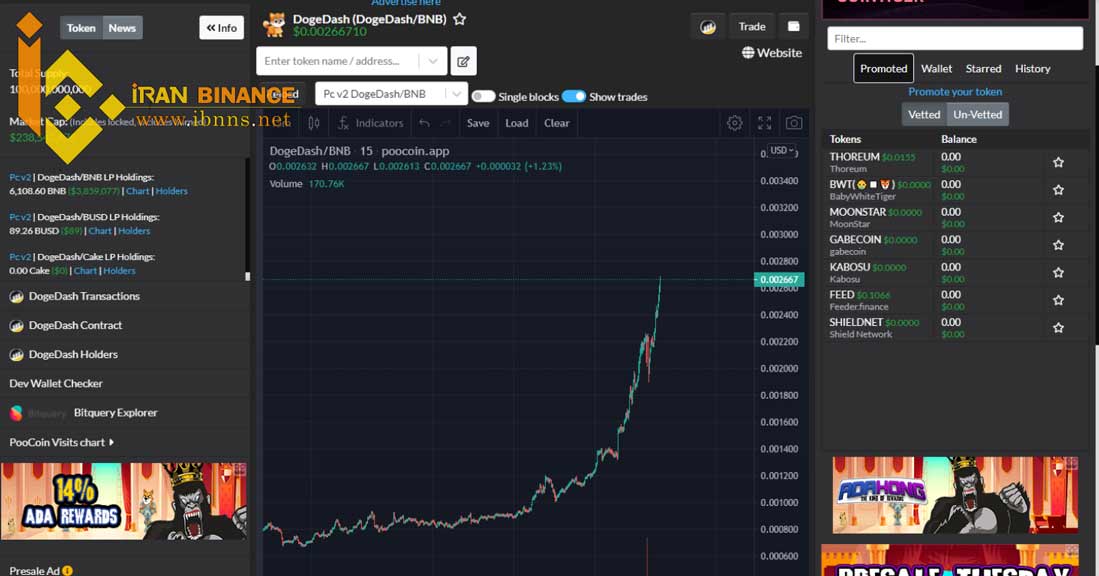The height and width of the screenshot is (576, 1099).
Task: Star the GABECOIN token
Action: pyautogui.click(x=1058, y=245)
